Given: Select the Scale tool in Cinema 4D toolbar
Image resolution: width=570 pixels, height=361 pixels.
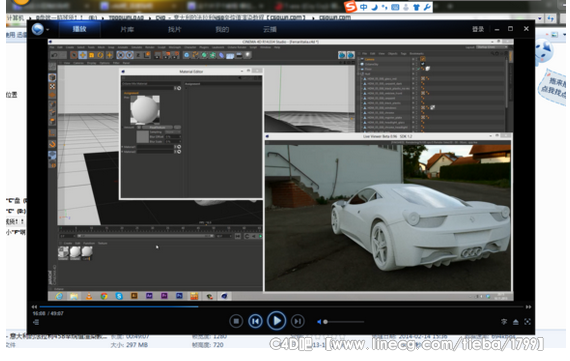Looking at the screenshot, I should point(91,55).
